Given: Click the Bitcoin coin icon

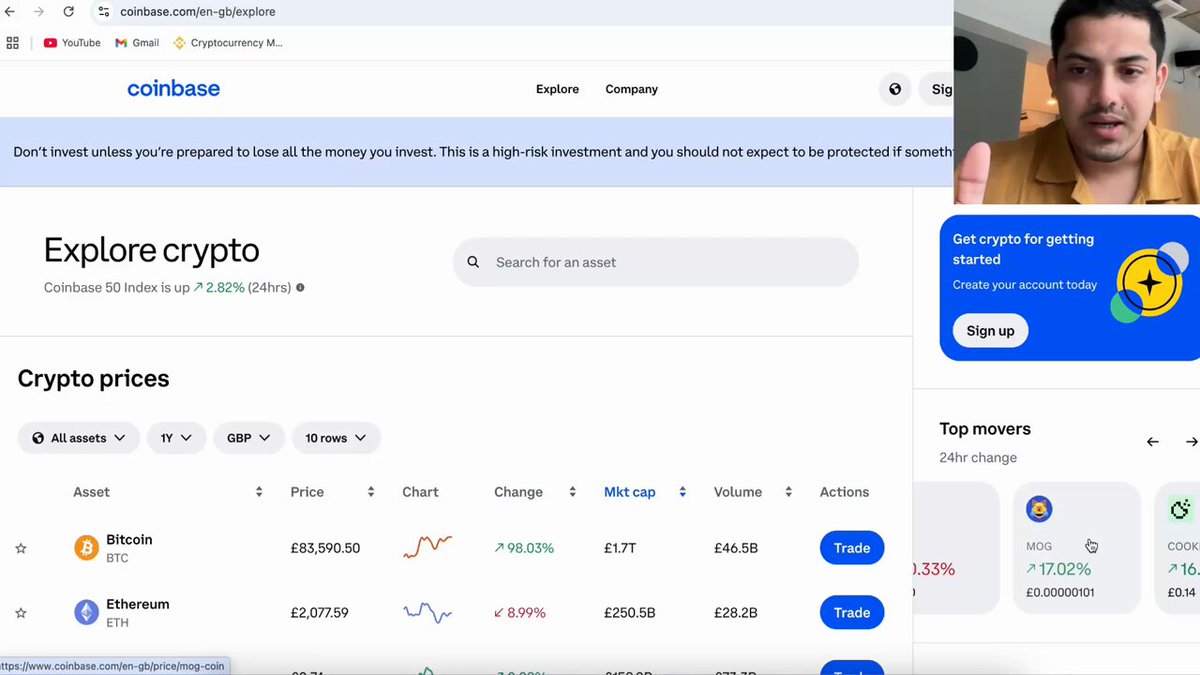Looking at the screenshot, I should click(86, 548).
